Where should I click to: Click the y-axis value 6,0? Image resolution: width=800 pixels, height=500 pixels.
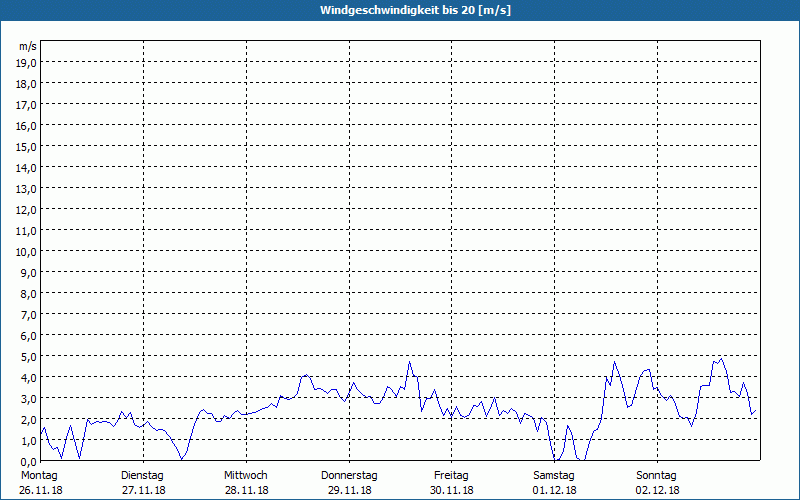(x=28, y=336)
